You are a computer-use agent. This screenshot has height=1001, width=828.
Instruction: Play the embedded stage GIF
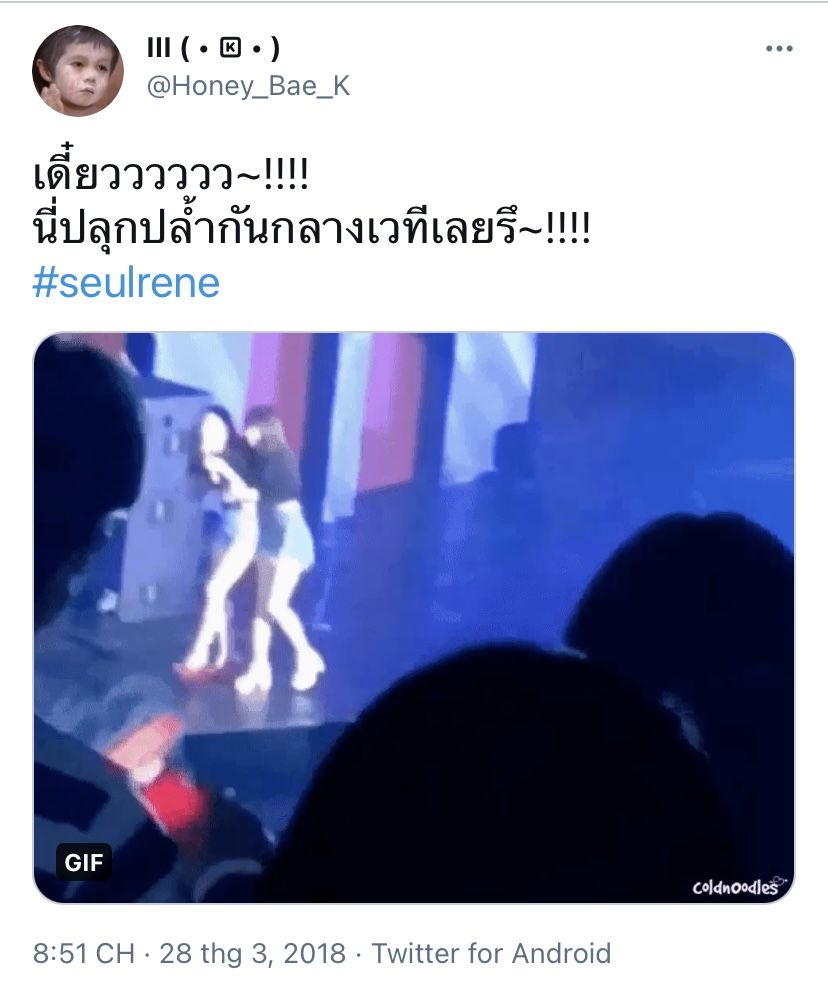[414, 617]
